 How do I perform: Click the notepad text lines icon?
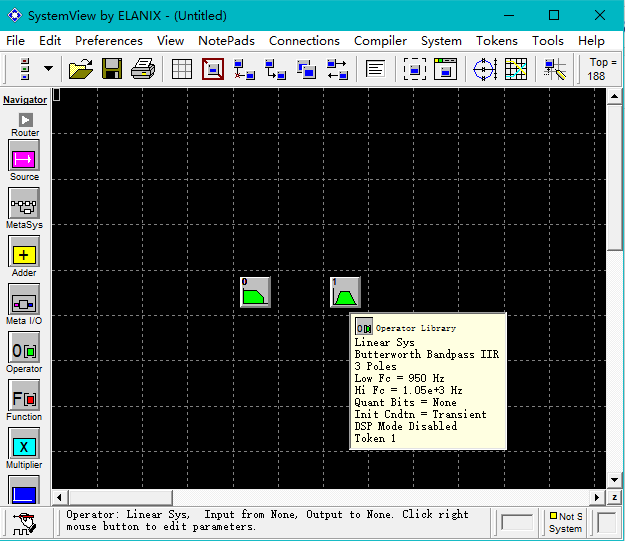click(x=375, y=69)
